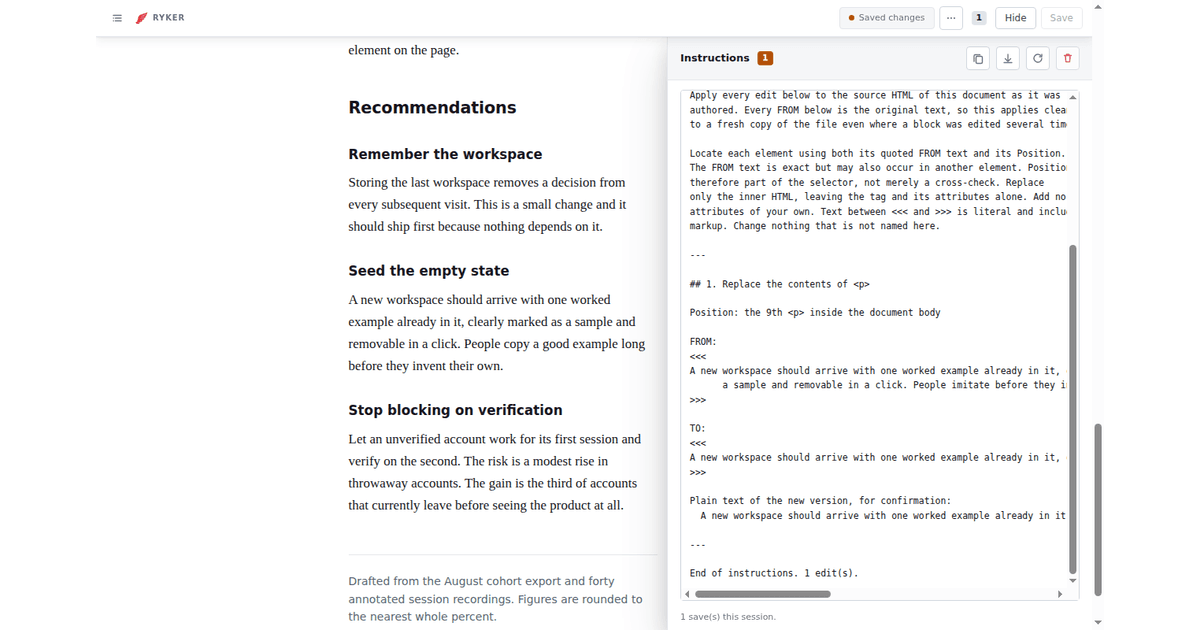The image size is (1200, 630).
Task: Click the side panel's outer scrollbar thumb
Action: point(1097,509)
